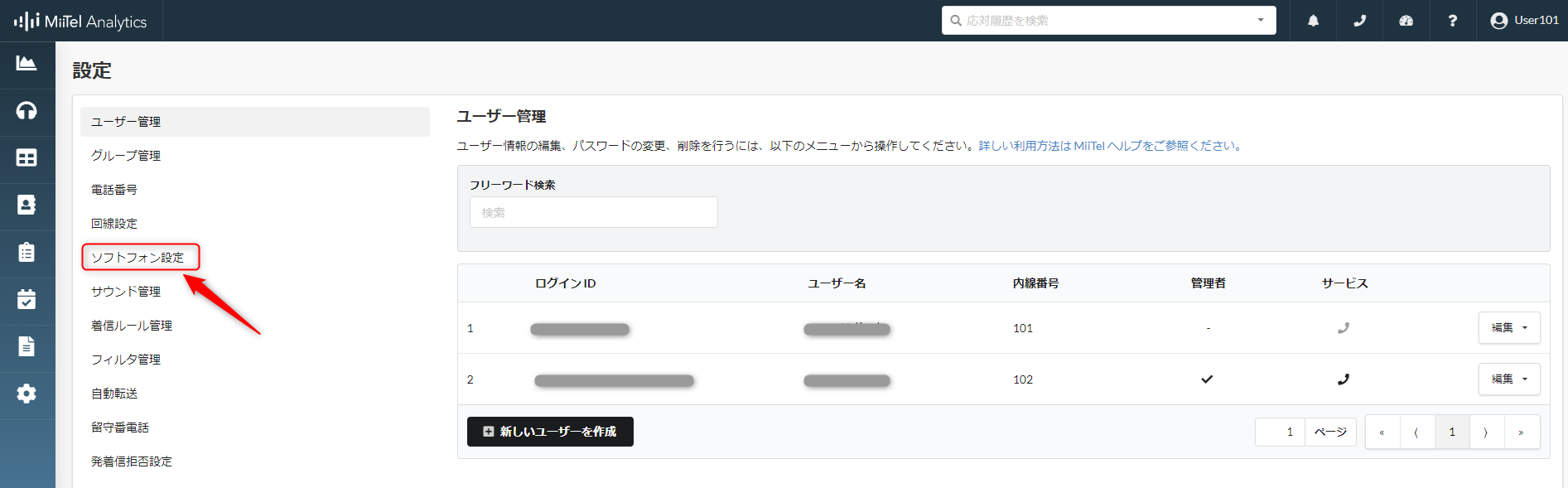Open the User101 account menu
This screenshot has height=488, width=1568.
[1524, 21]
